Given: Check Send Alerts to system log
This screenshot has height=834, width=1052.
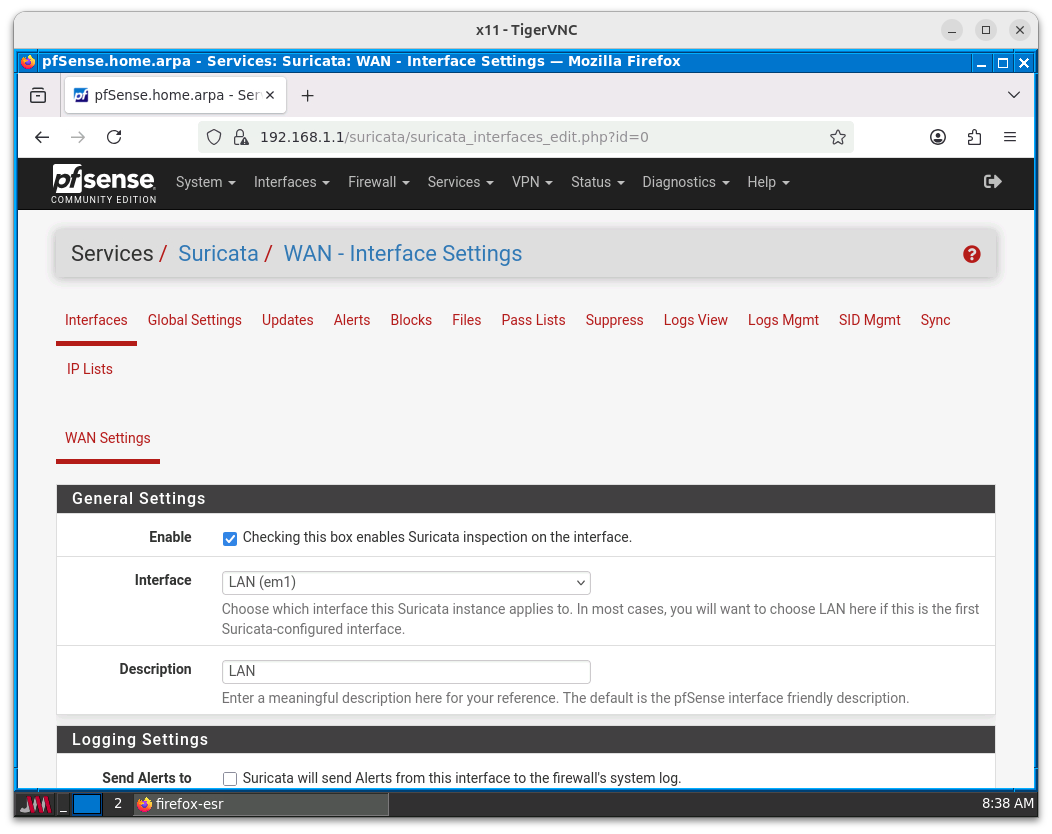Looking at the screenshot, I should tap(230, 779).
